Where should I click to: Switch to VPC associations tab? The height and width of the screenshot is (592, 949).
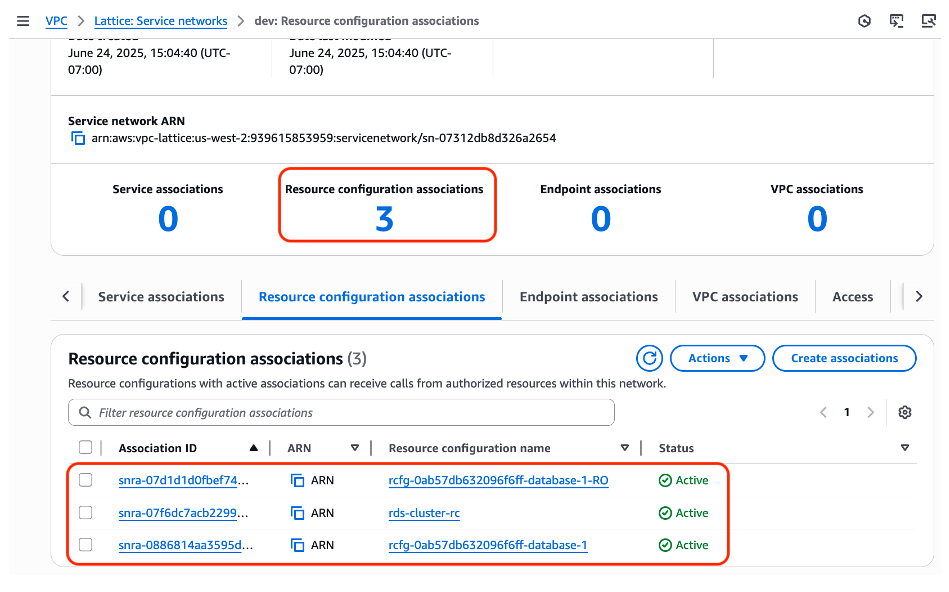(745, 297)
